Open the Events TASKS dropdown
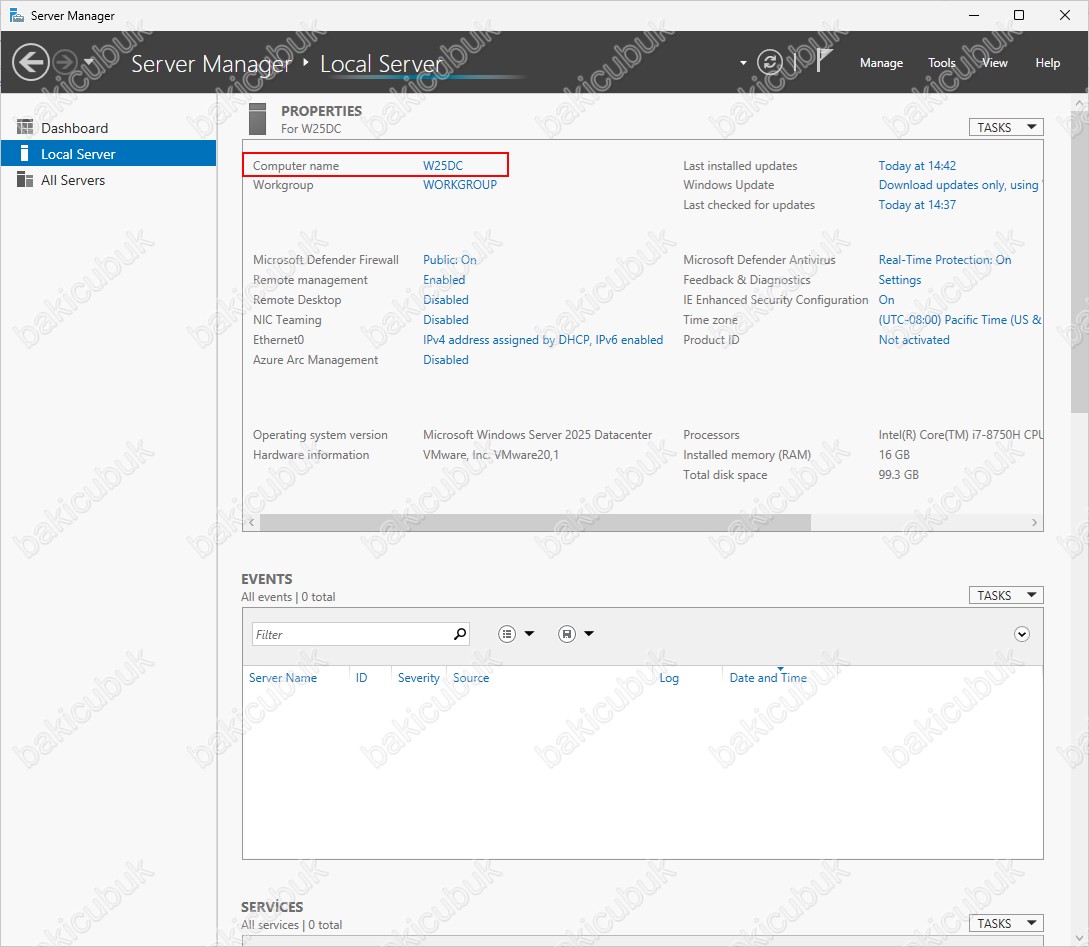 [1006, 595]
